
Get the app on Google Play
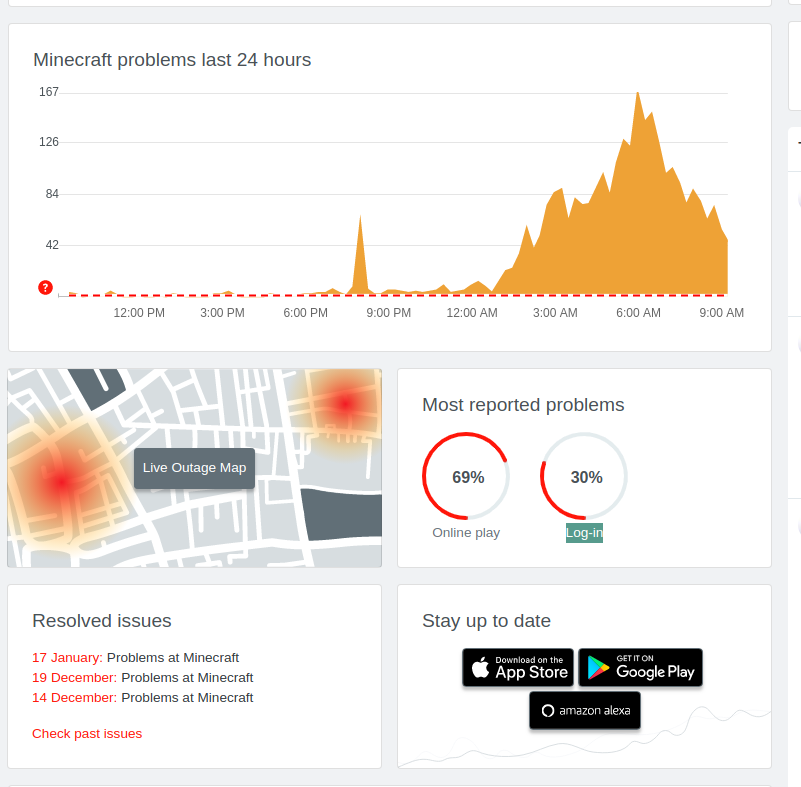[x=641, y=667]
